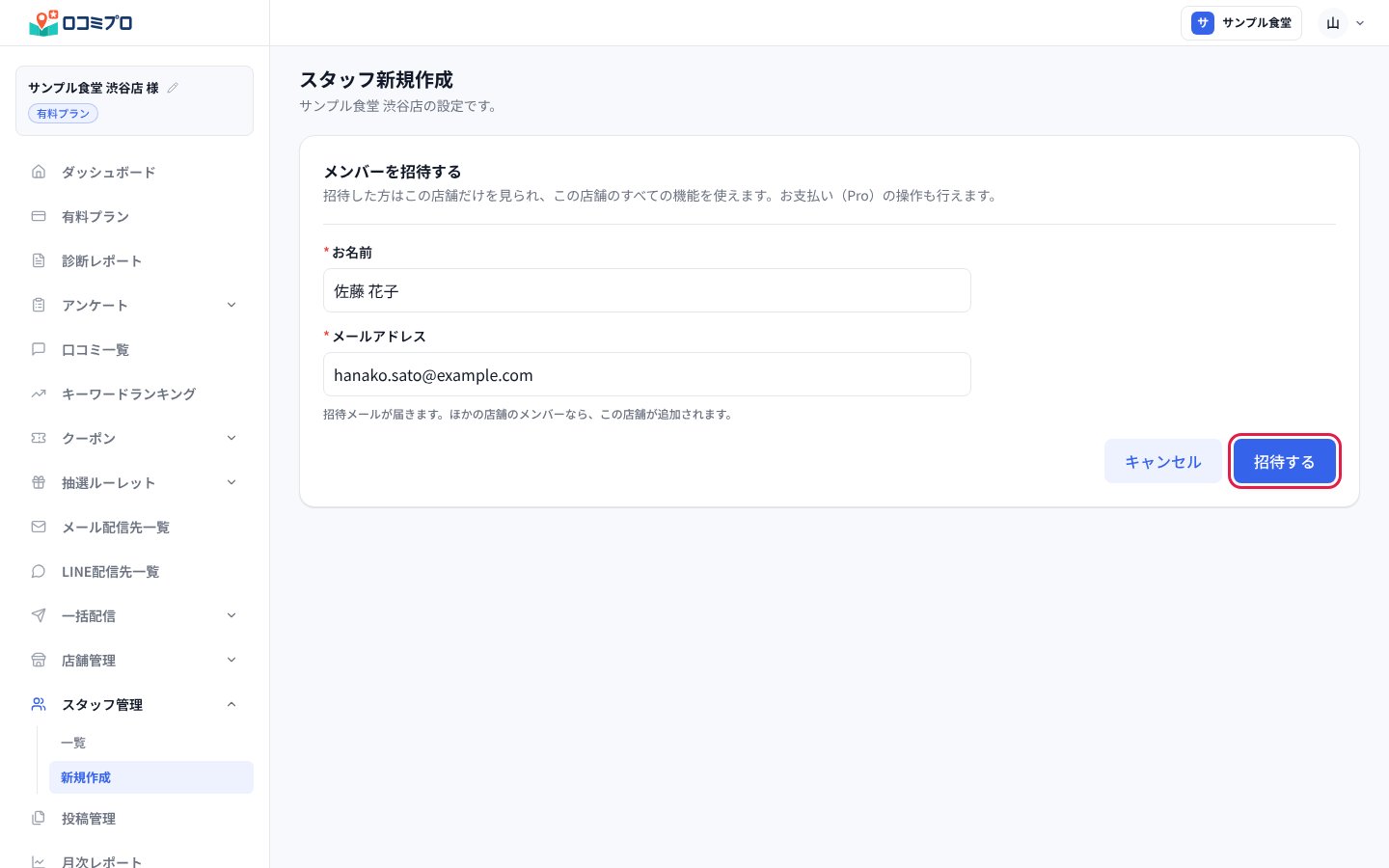
Task: Expand the 店舗管理 submenu chevron
Action: pos(231,660)
